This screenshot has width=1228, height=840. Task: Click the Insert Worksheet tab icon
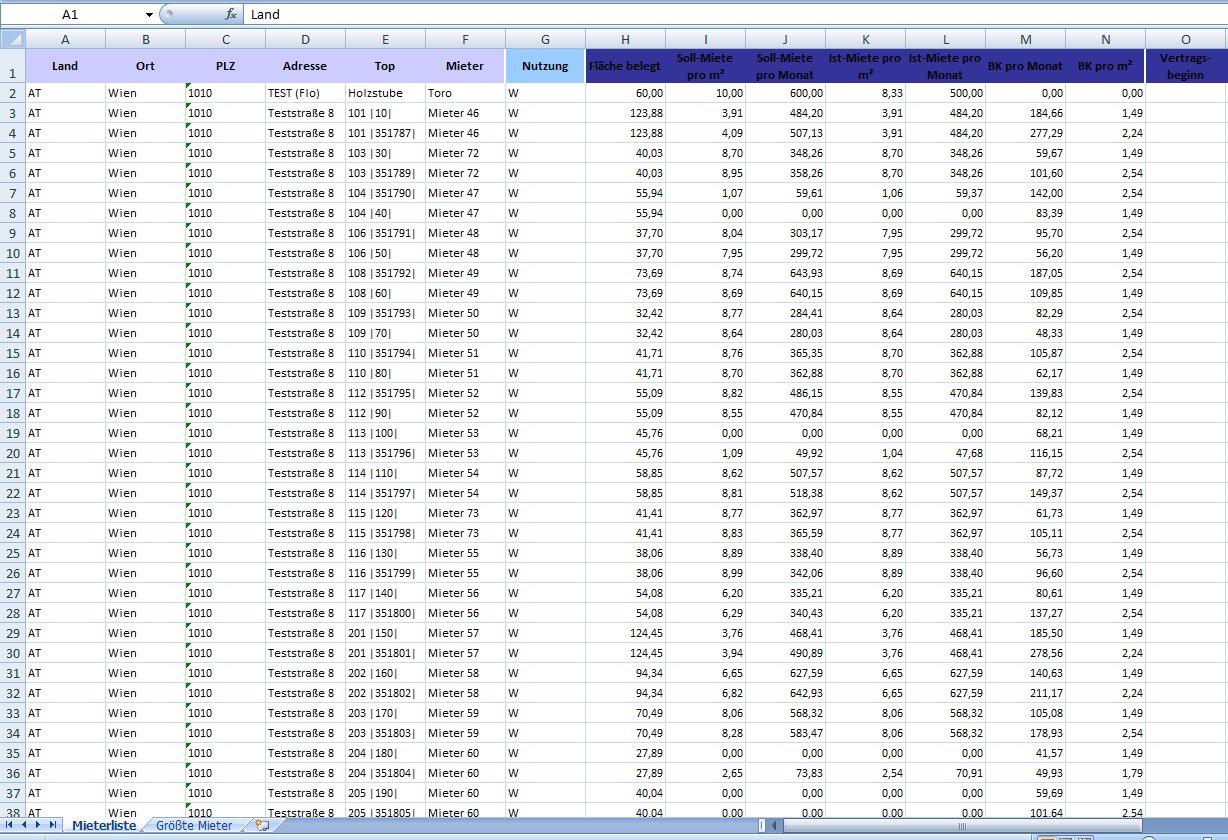[262, 825]
